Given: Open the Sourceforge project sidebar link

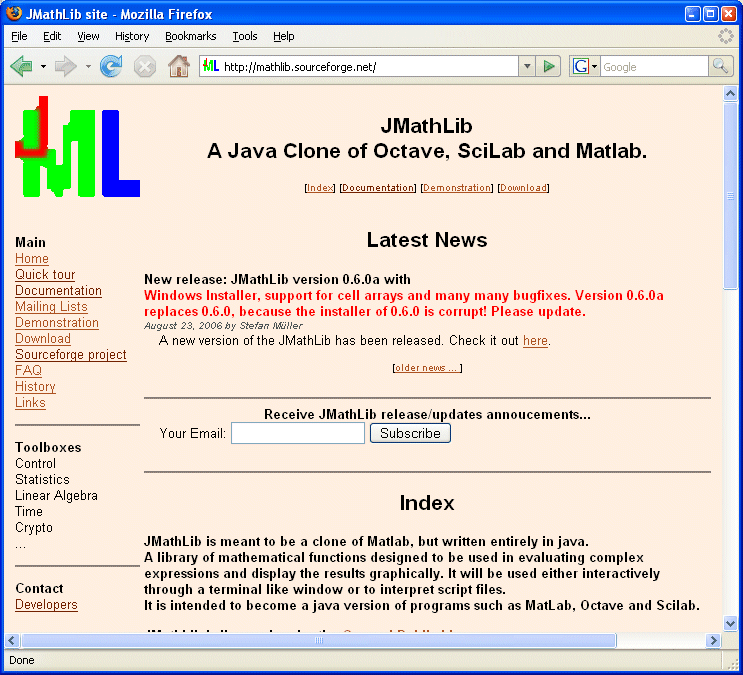Looking at the screenshot, I should coord(71,355).
